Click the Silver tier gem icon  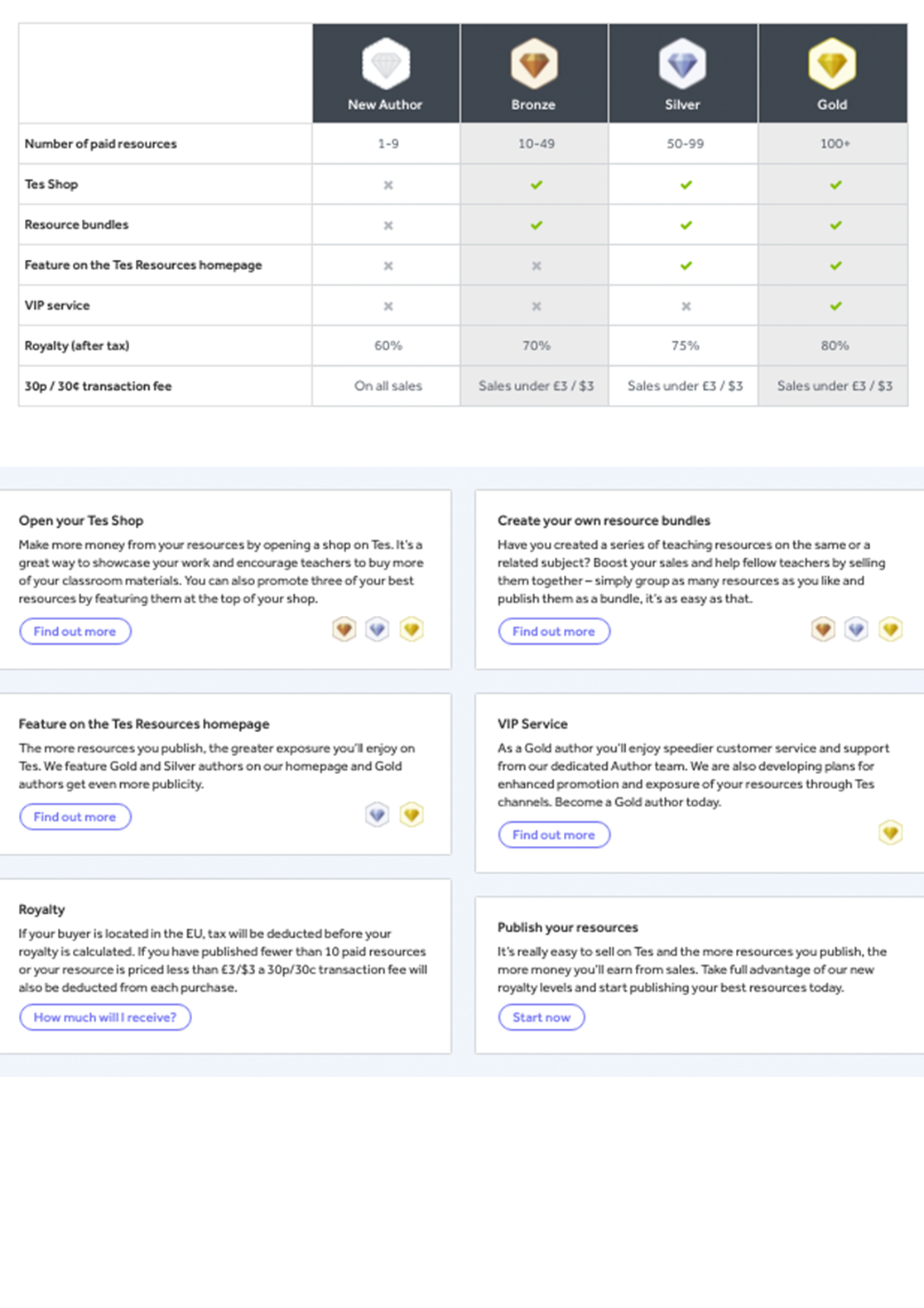pyautogui.click(x=682, y=64)
